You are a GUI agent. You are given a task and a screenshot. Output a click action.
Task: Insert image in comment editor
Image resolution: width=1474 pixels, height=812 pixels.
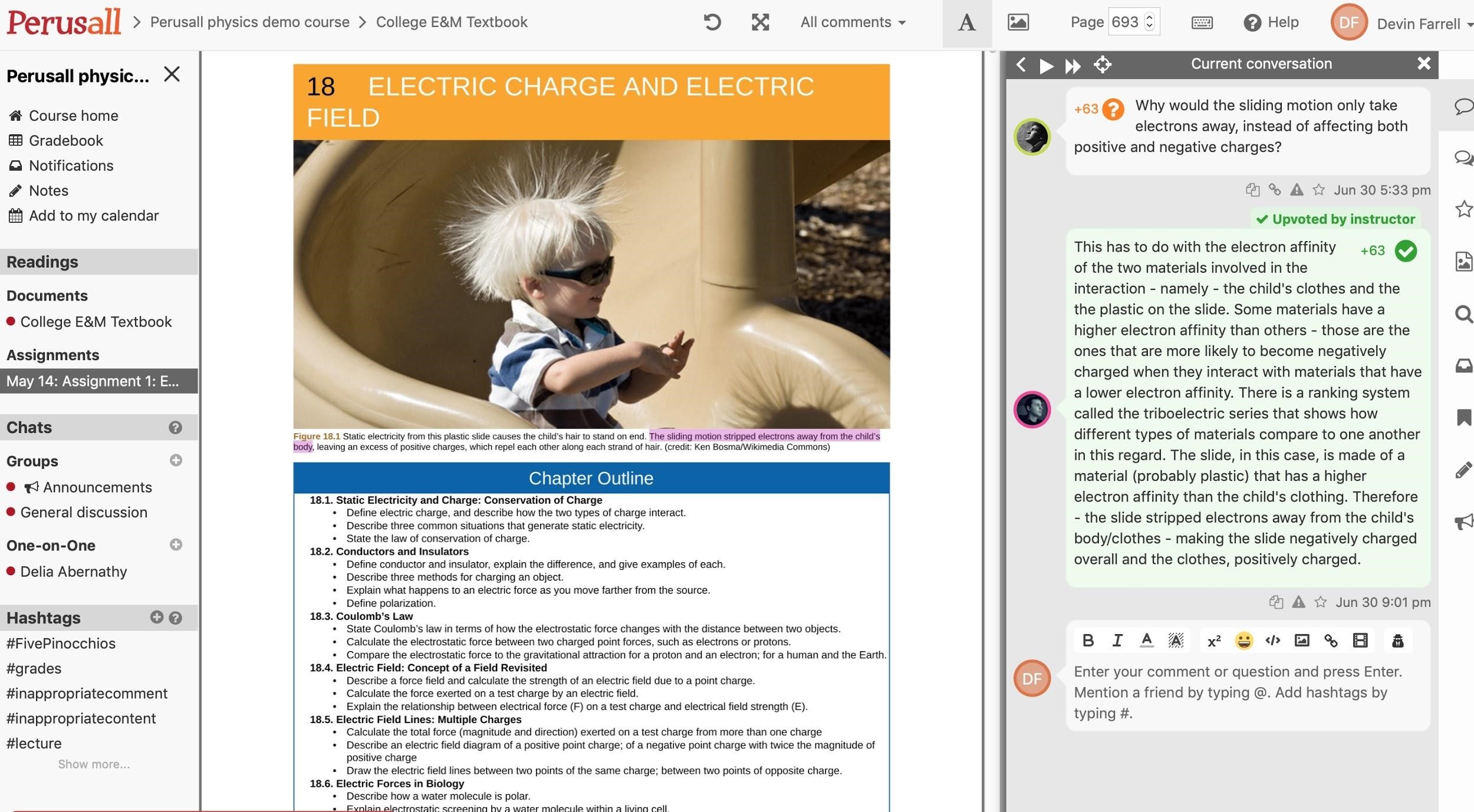(x=1302, y=641)
